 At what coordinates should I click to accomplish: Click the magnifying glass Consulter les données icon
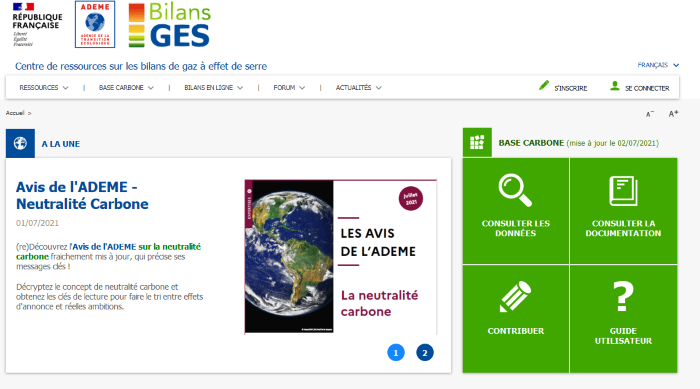[x=515, y=190]
